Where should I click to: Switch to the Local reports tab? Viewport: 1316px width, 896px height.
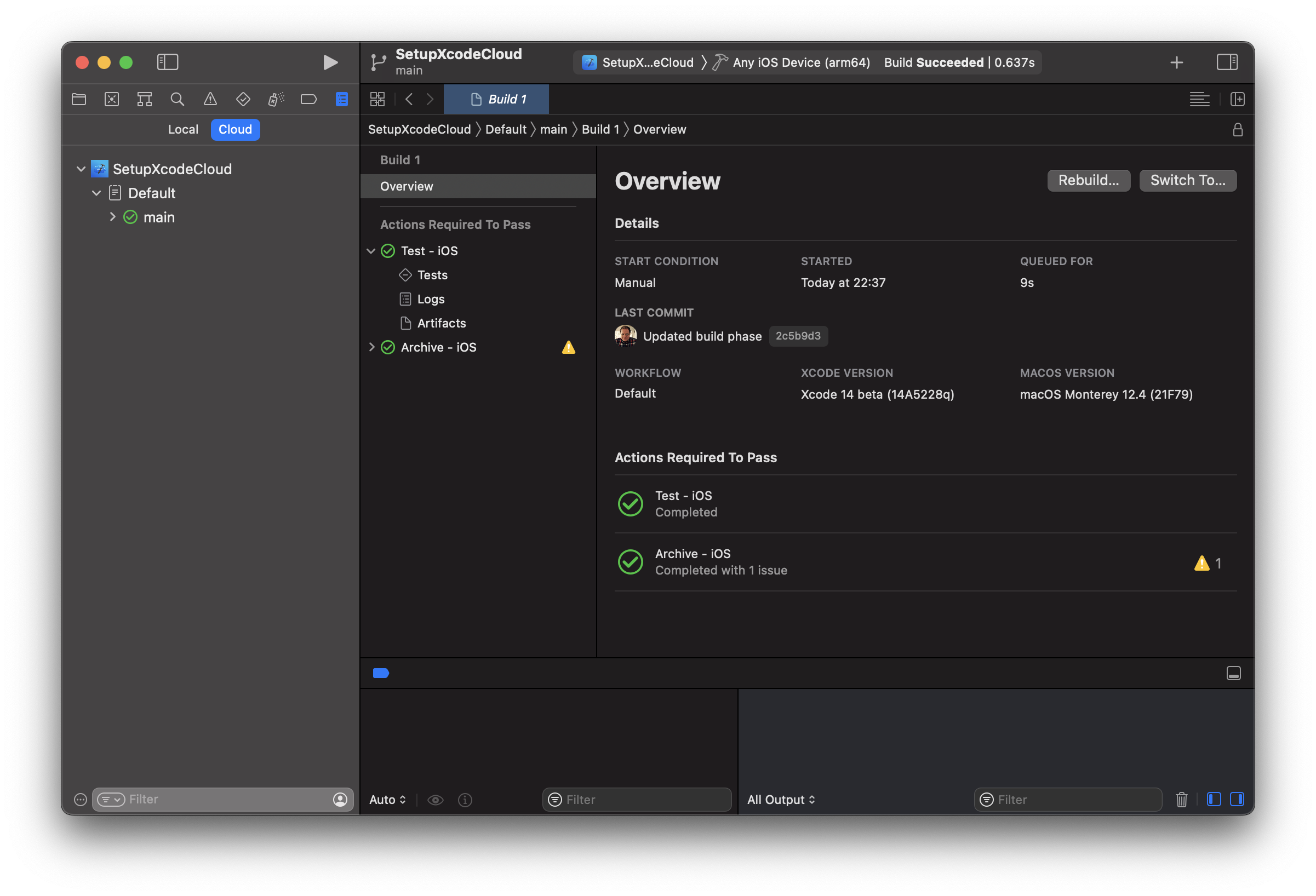coord(183,130)
